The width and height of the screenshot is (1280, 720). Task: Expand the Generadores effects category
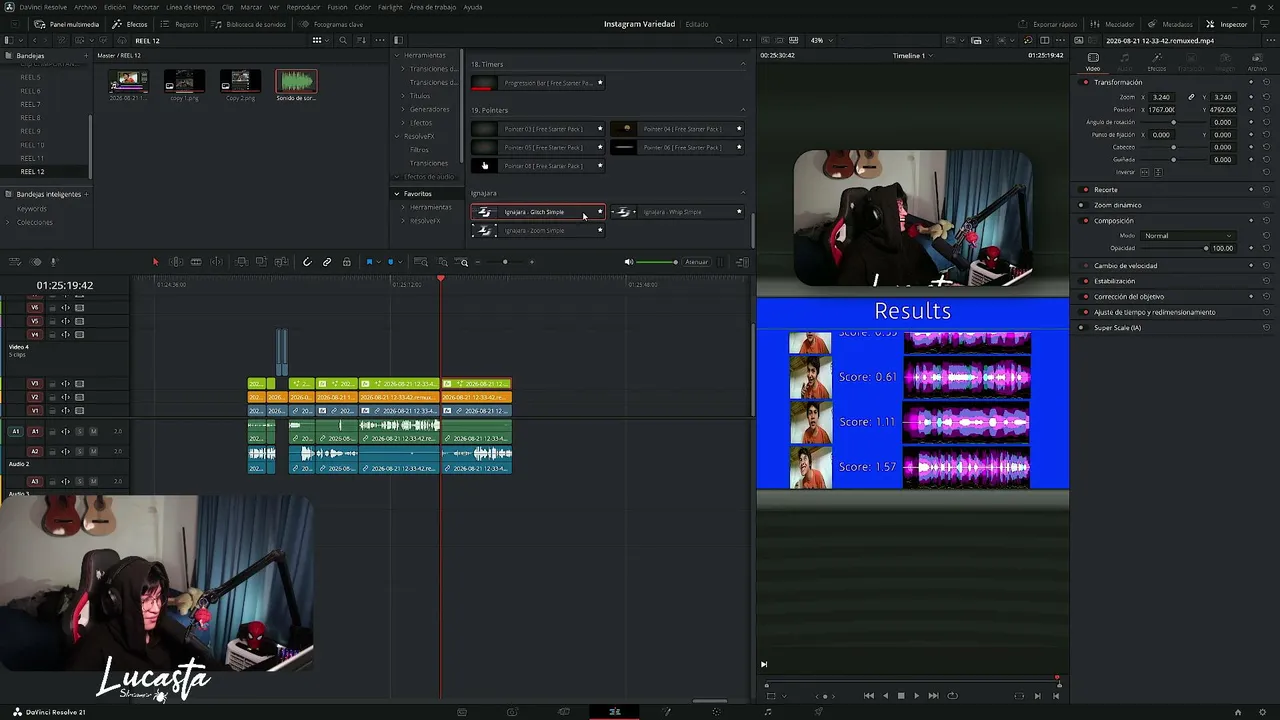coord(403,109)
